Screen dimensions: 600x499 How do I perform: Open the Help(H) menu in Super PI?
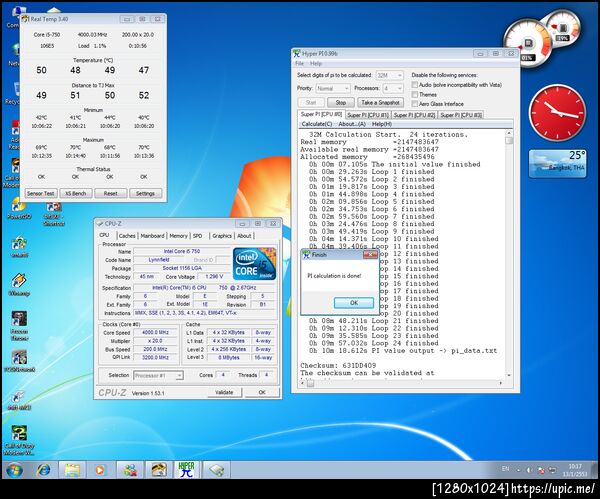[382, 124]
